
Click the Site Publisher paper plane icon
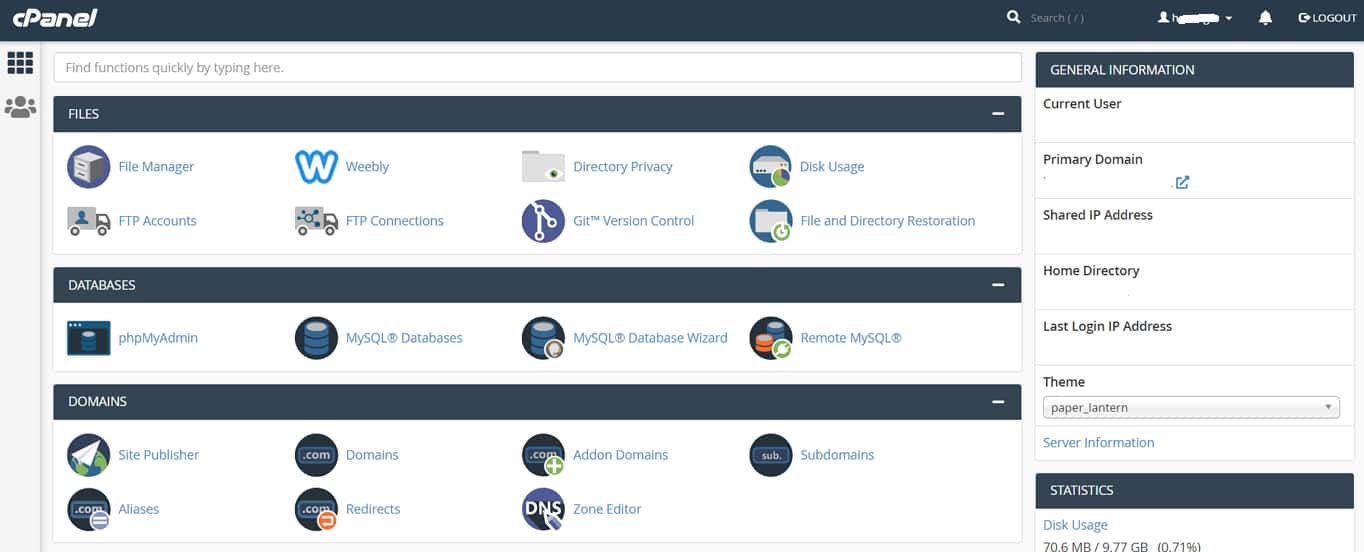[88, 455]
